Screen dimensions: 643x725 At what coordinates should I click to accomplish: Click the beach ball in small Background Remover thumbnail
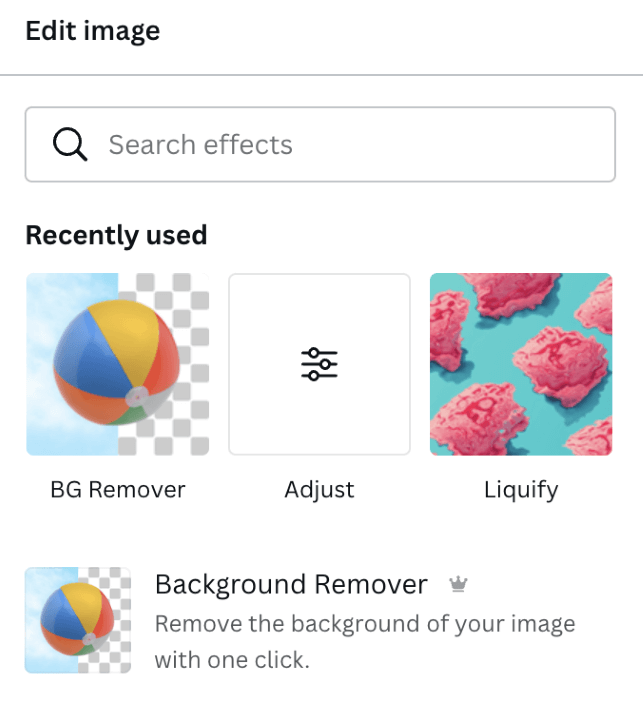coord(77,619)
